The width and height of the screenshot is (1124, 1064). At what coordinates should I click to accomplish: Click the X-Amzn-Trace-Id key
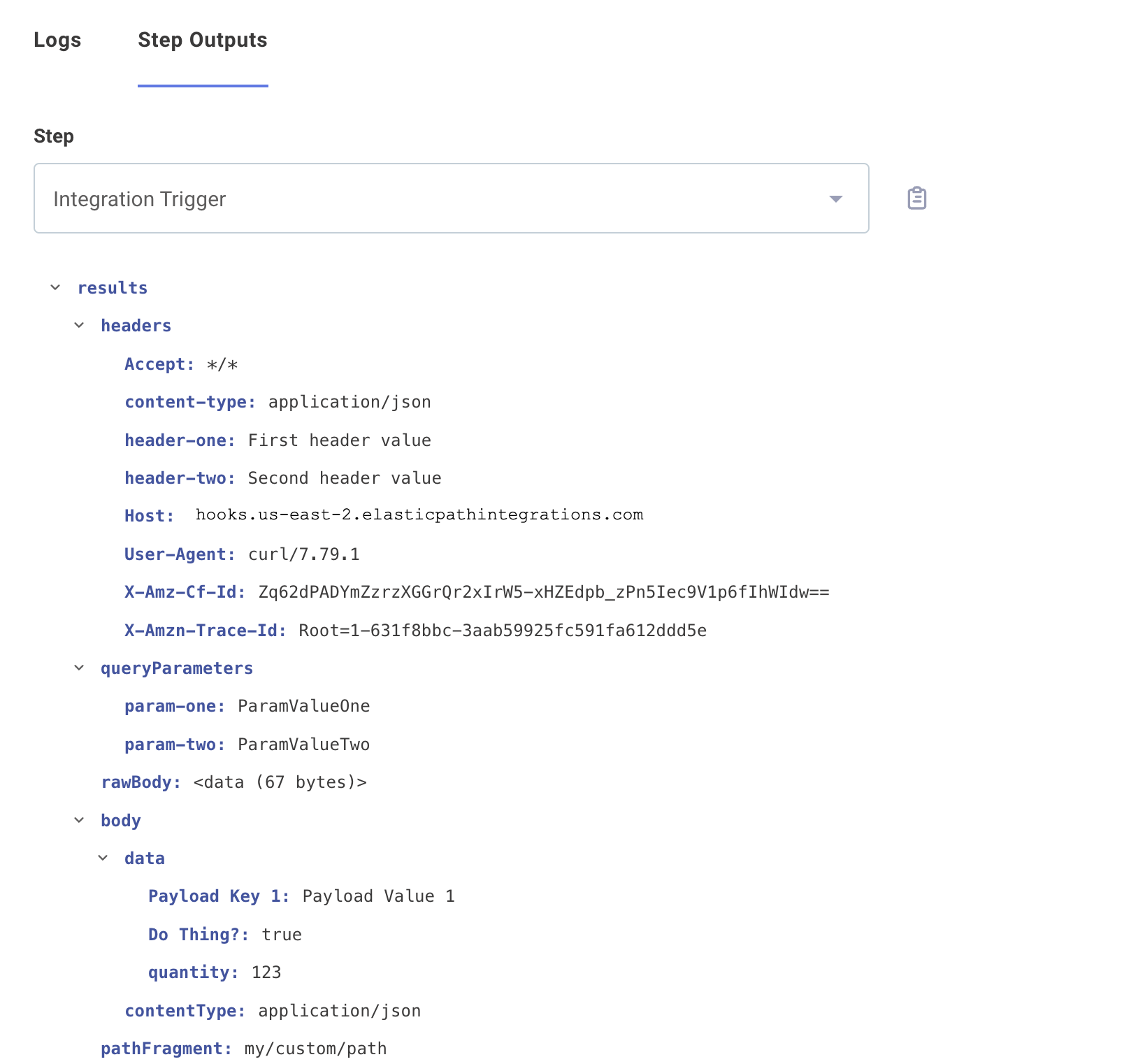pos(206,631)
